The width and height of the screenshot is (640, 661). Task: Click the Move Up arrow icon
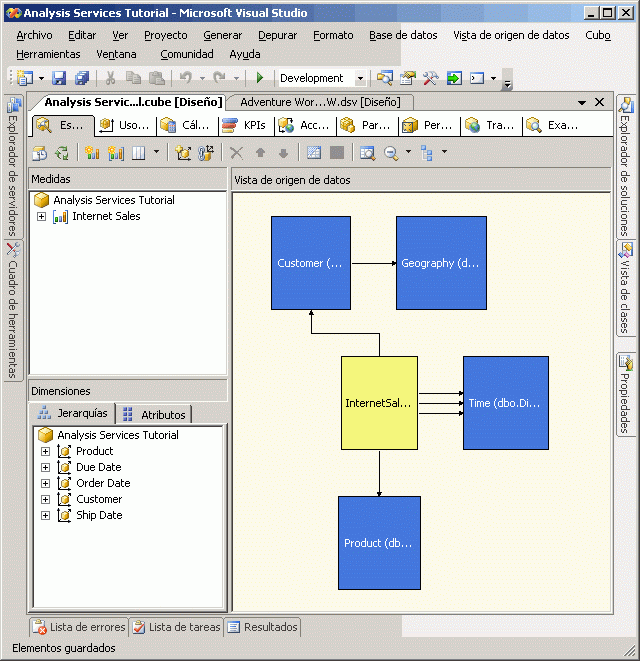[261, 153]
